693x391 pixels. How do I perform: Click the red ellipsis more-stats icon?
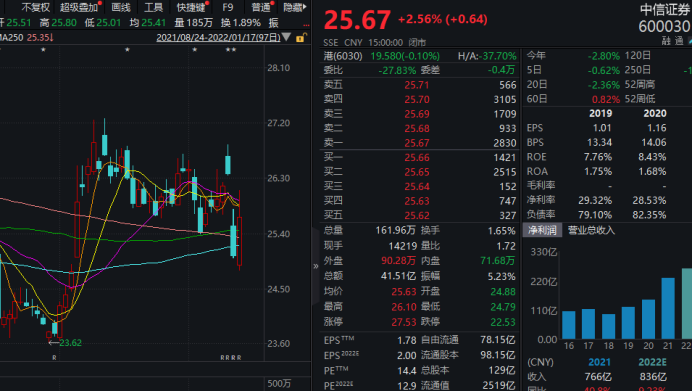click(x=306, y=26)
